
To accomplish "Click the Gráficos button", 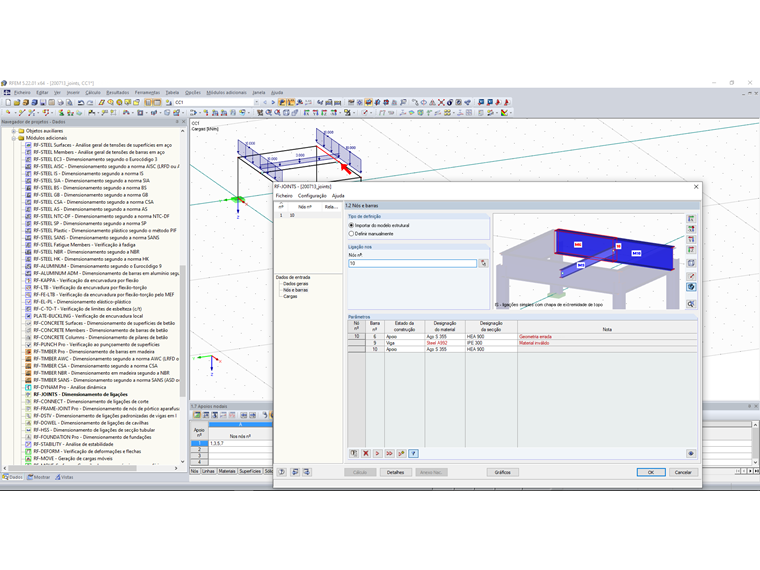I will pyautogui.click(x=503, y=472).
